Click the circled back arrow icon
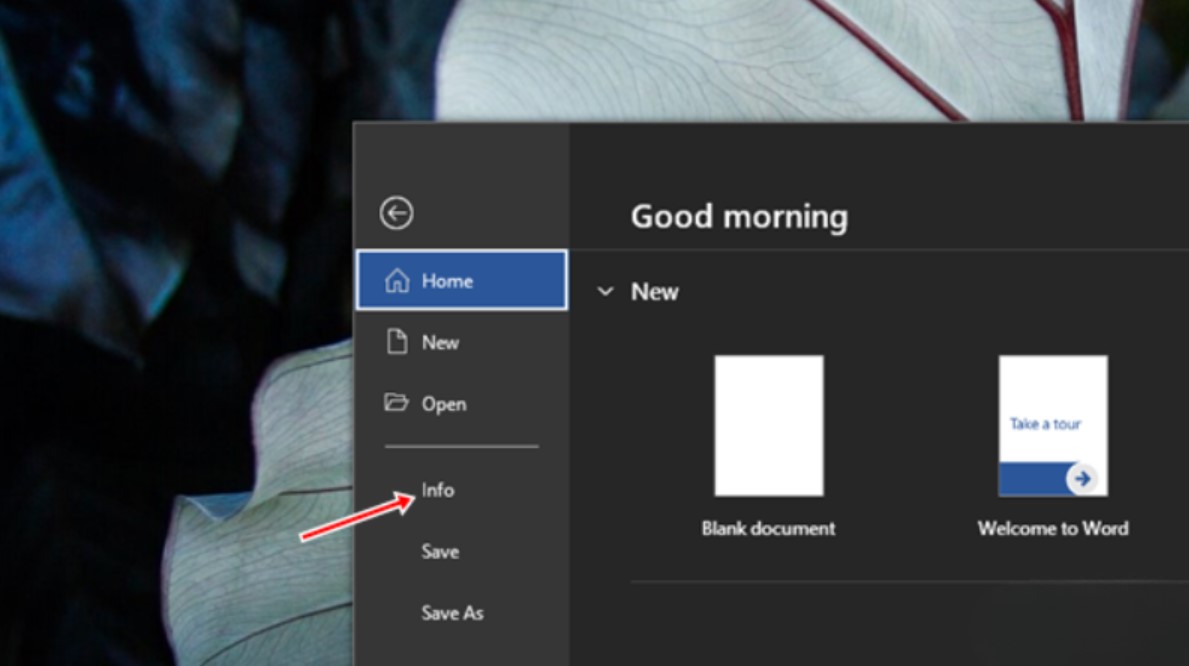This screenshot has height=666, width=1189. click(396, 213)
